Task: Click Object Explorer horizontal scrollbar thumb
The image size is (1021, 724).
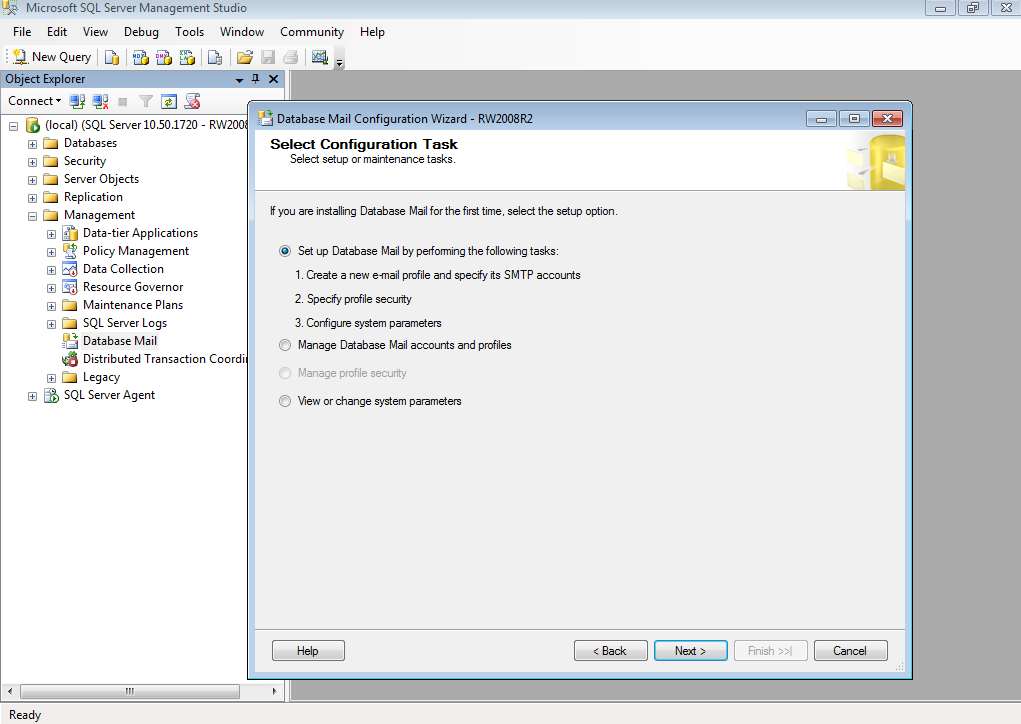Action: point(130,691)
